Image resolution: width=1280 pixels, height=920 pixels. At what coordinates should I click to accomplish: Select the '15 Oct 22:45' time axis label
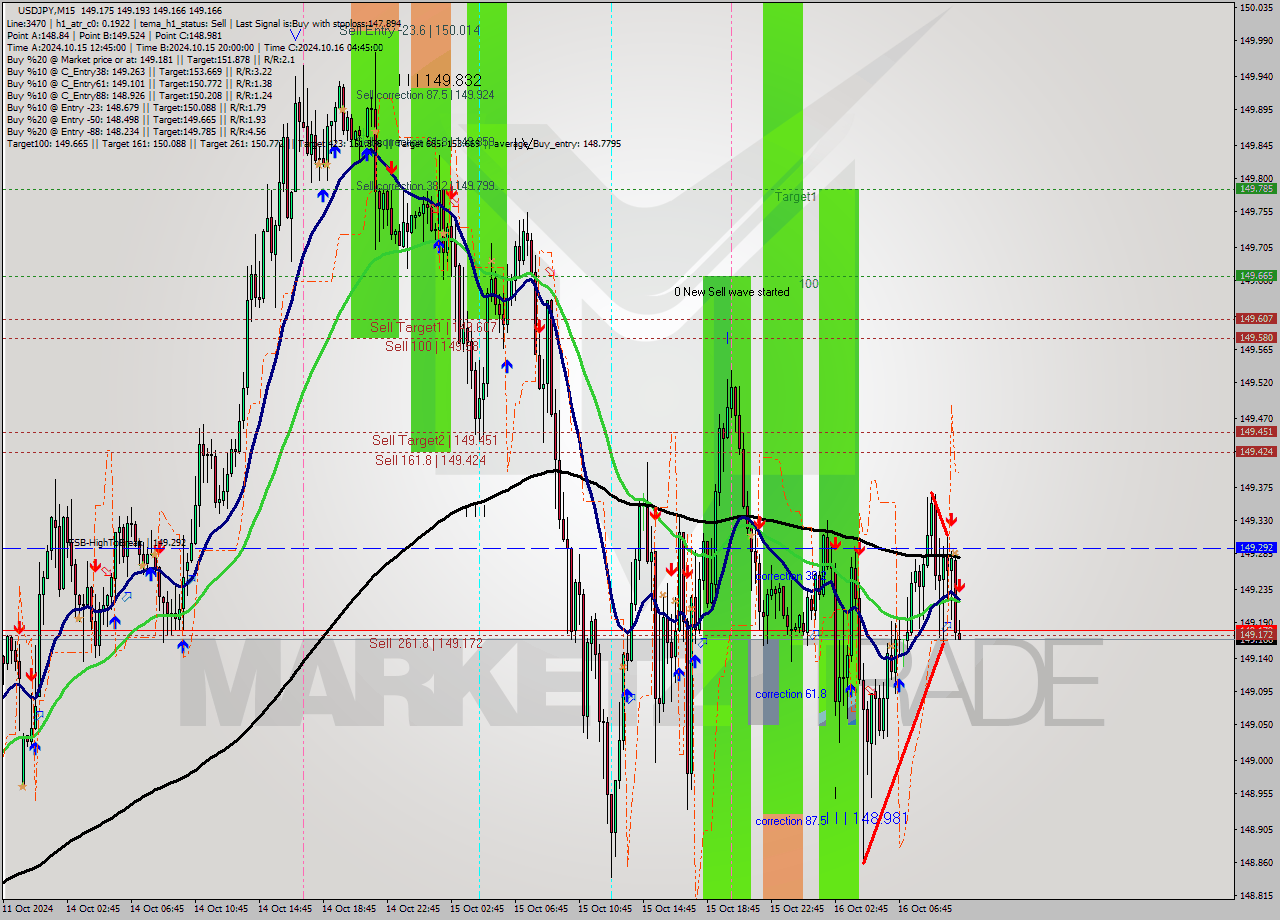point(796,909)
